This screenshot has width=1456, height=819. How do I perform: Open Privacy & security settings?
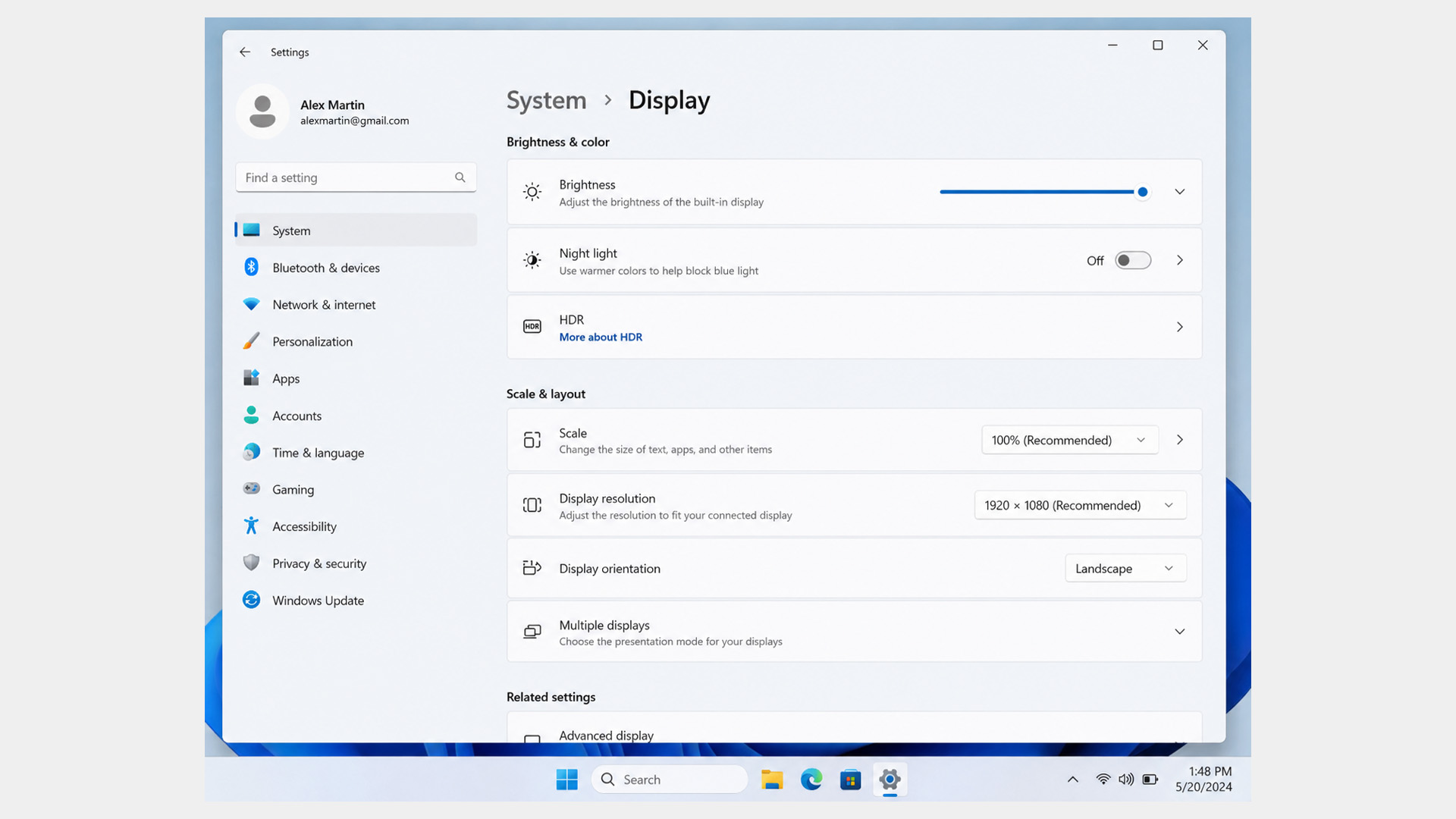(x=356, y=563)
